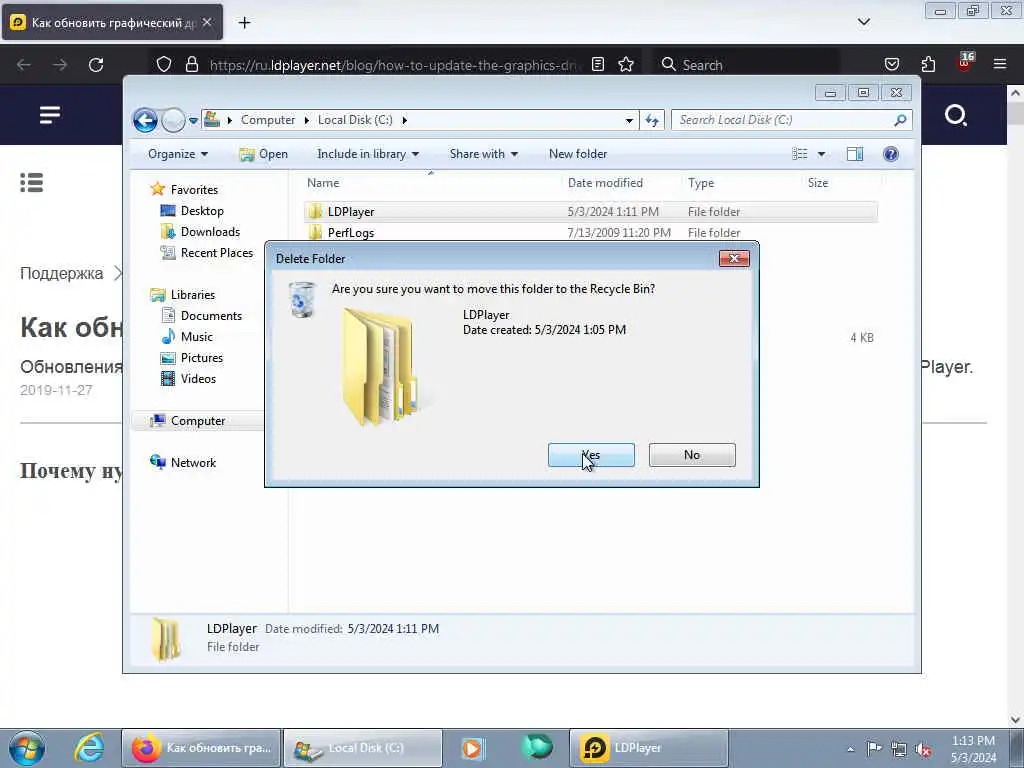The width and height of the screenshot is (1024, 768).
Task: Select the PerfLogs folder row
Action: (x=590, y=232)
